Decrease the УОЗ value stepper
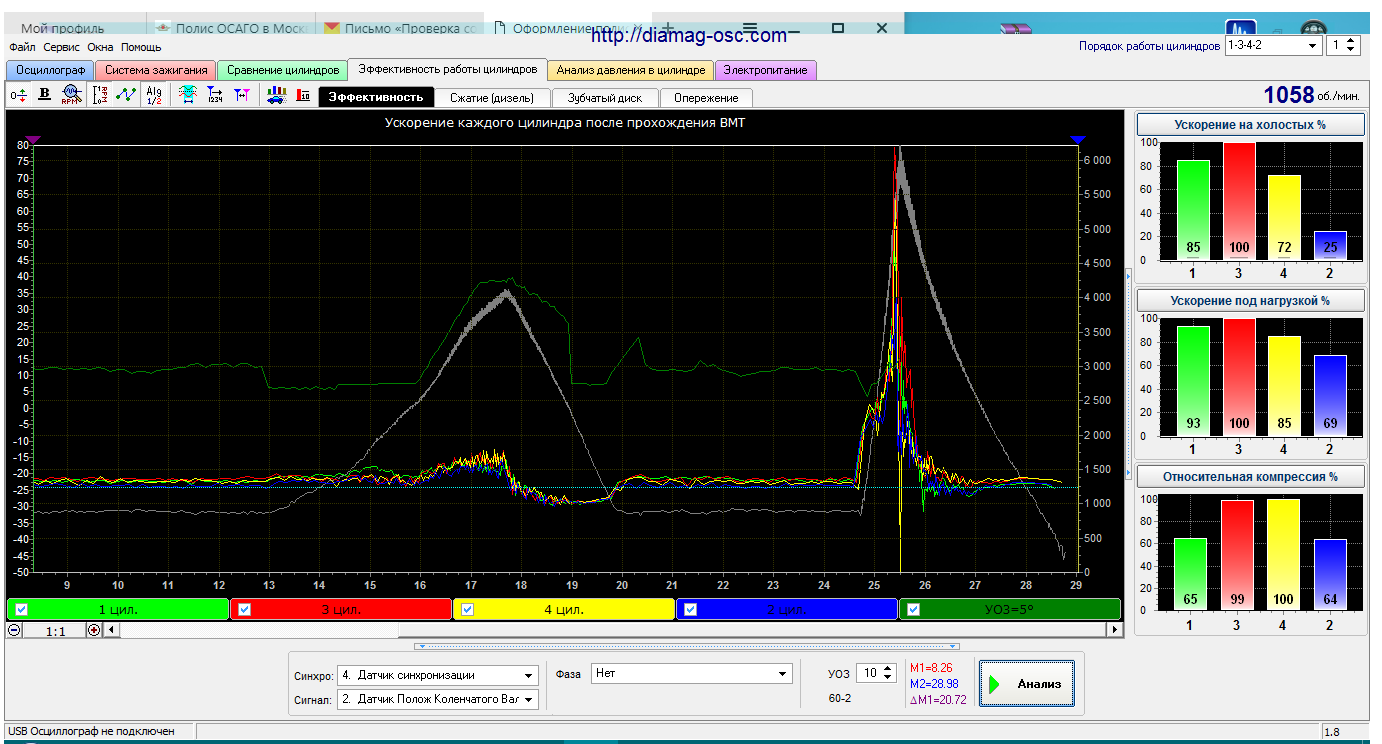Viewport: 1382px width, 744px height. point(887,679)
